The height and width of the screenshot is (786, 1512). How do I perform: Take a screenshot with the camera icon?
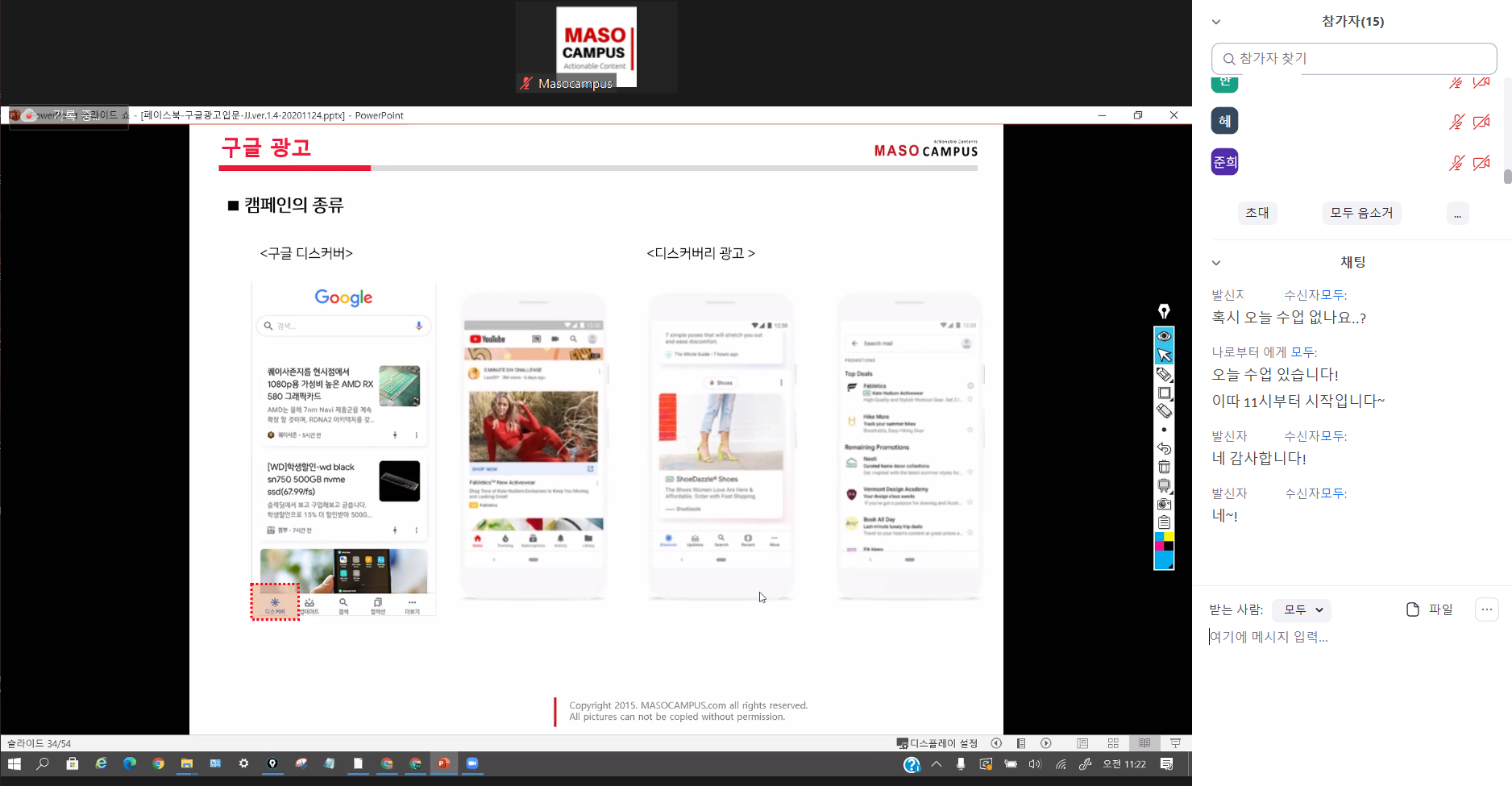[1164, 504]
